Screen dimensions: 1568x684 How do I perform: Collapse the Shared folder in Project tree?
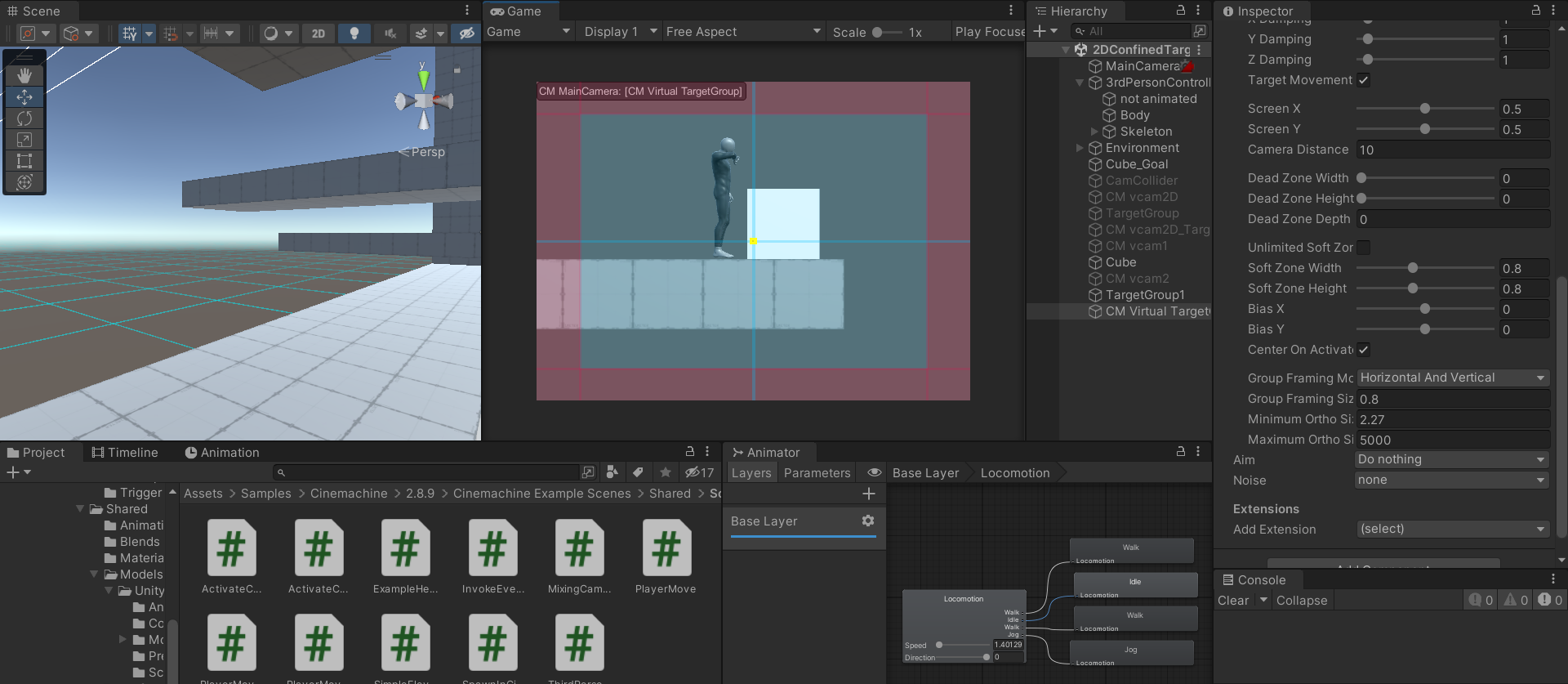(x=80, y=509)
